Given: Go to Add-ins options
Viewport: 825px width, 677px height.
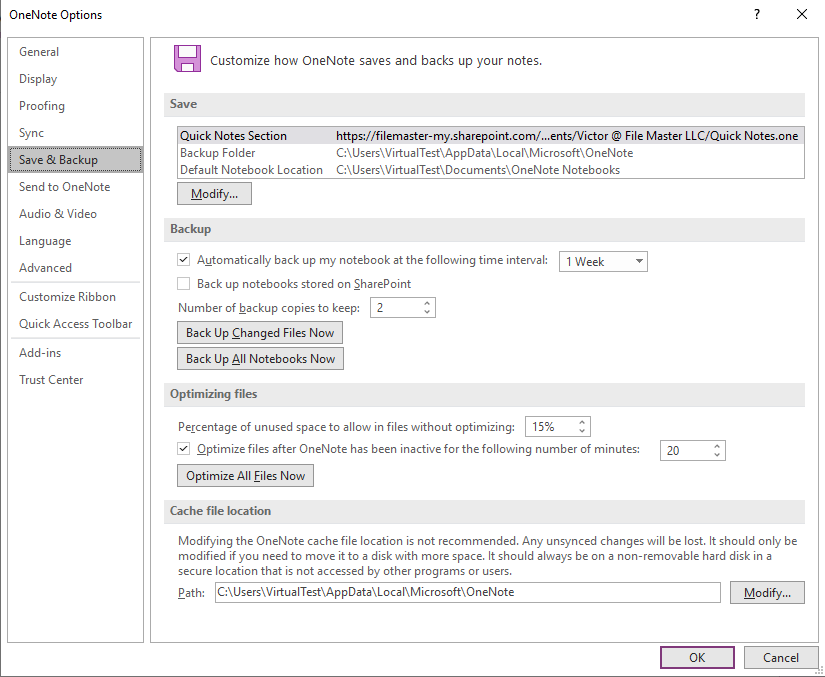Looking at the screenshot, I should (x=75, y=352).
